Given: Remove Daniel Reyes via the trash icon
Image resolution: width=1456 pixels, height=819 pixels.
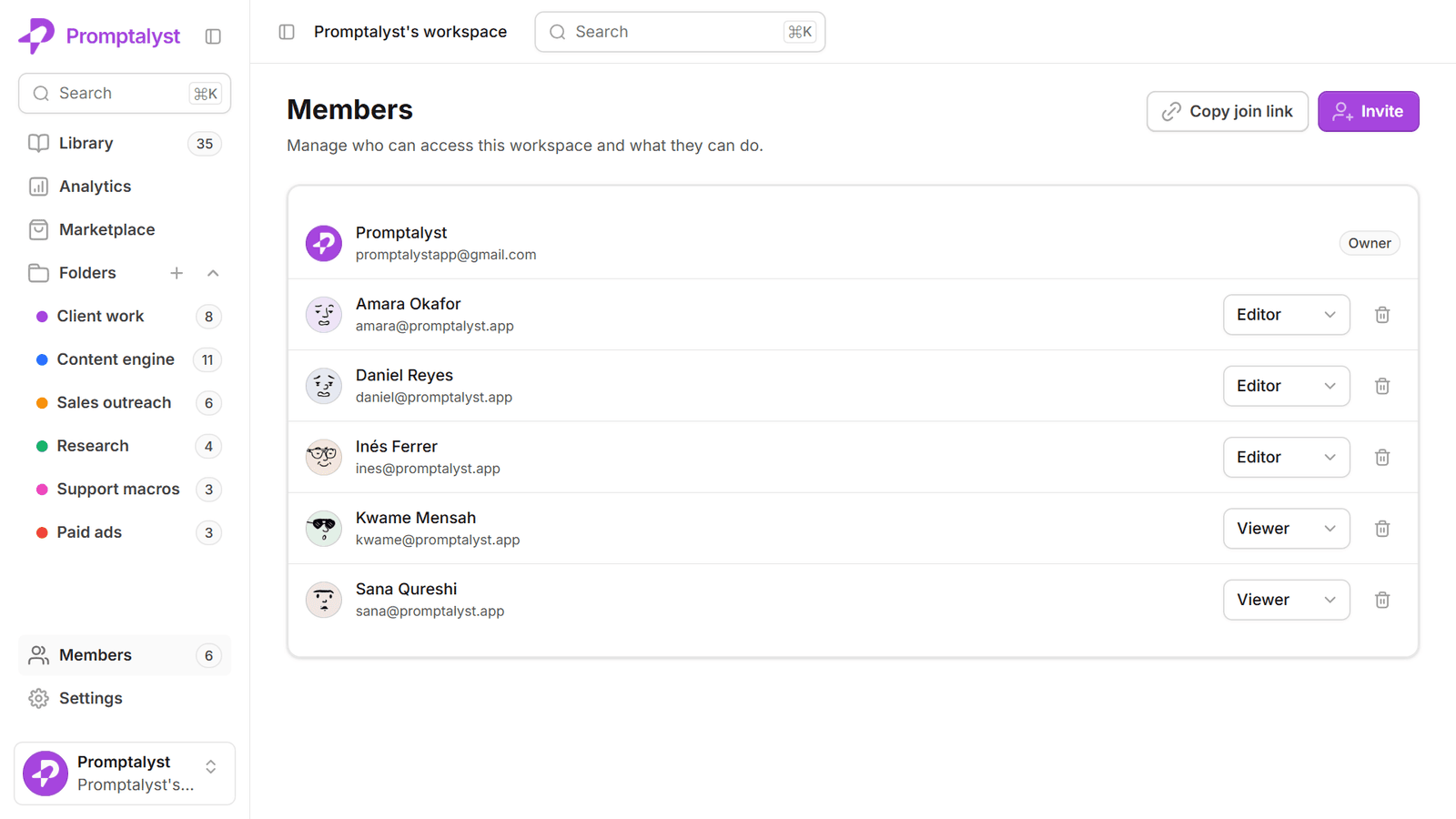Looking at the screenshot, I should pyautogui.click(x=1382, y=386).
